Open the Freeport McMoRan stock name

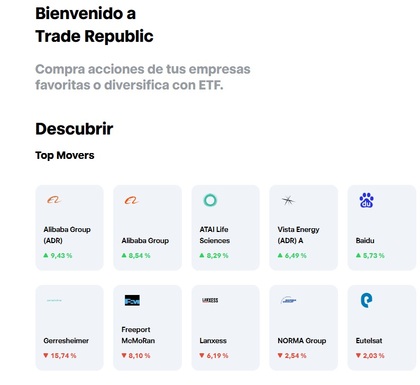tap(138, 335)
